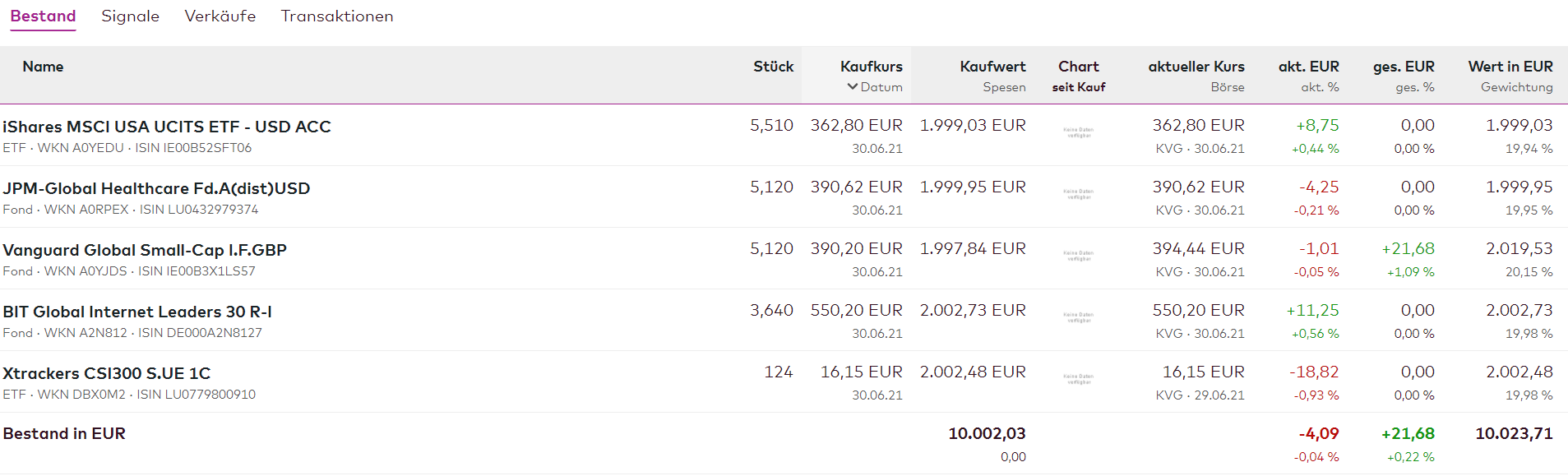Open Vanguard Global Small-Cap fund link
Screen dimensions: 1568x476
coord(145,250)
